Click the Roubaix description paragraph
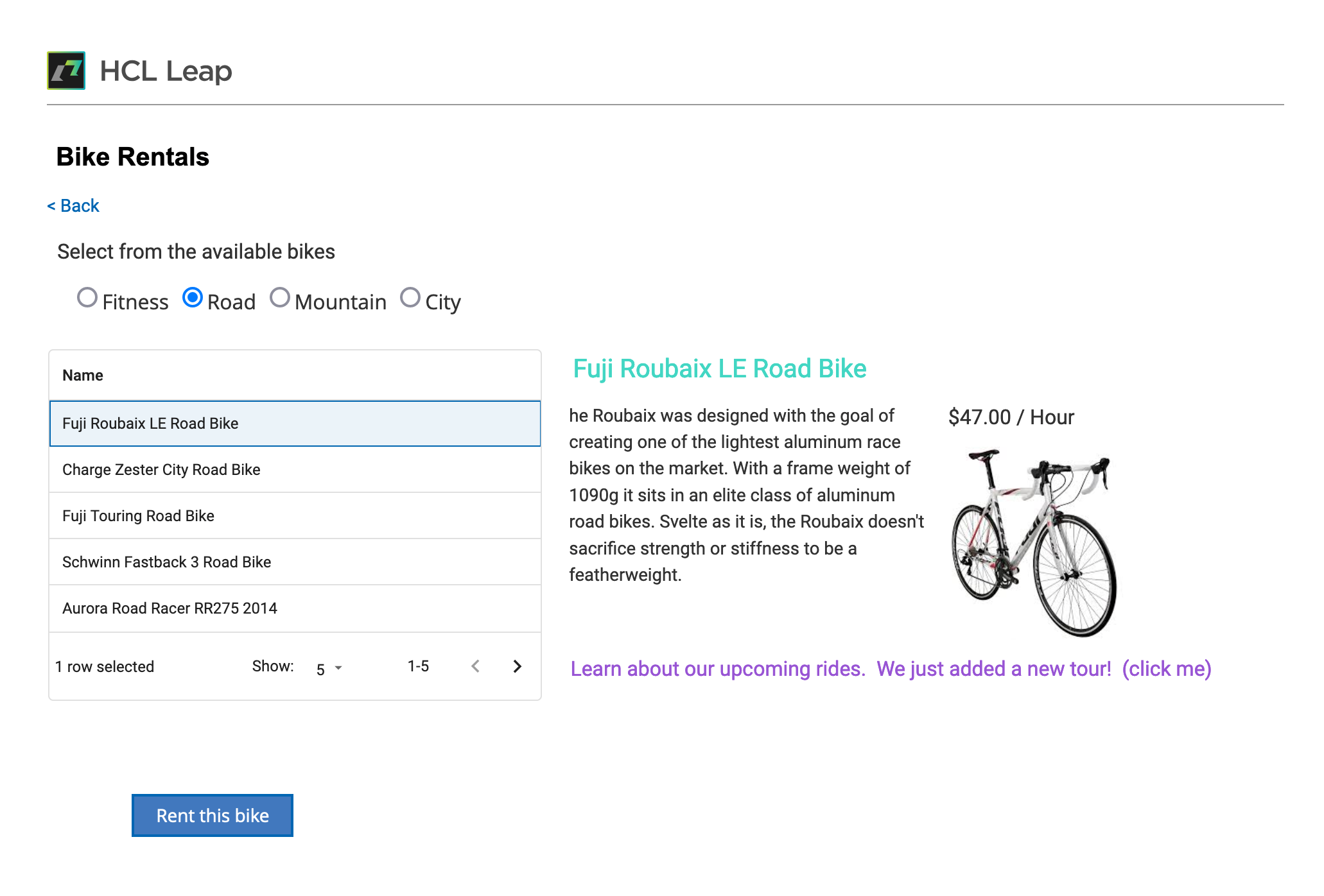The width and height of the screenshot is (1324, 896). pos(747,495)
